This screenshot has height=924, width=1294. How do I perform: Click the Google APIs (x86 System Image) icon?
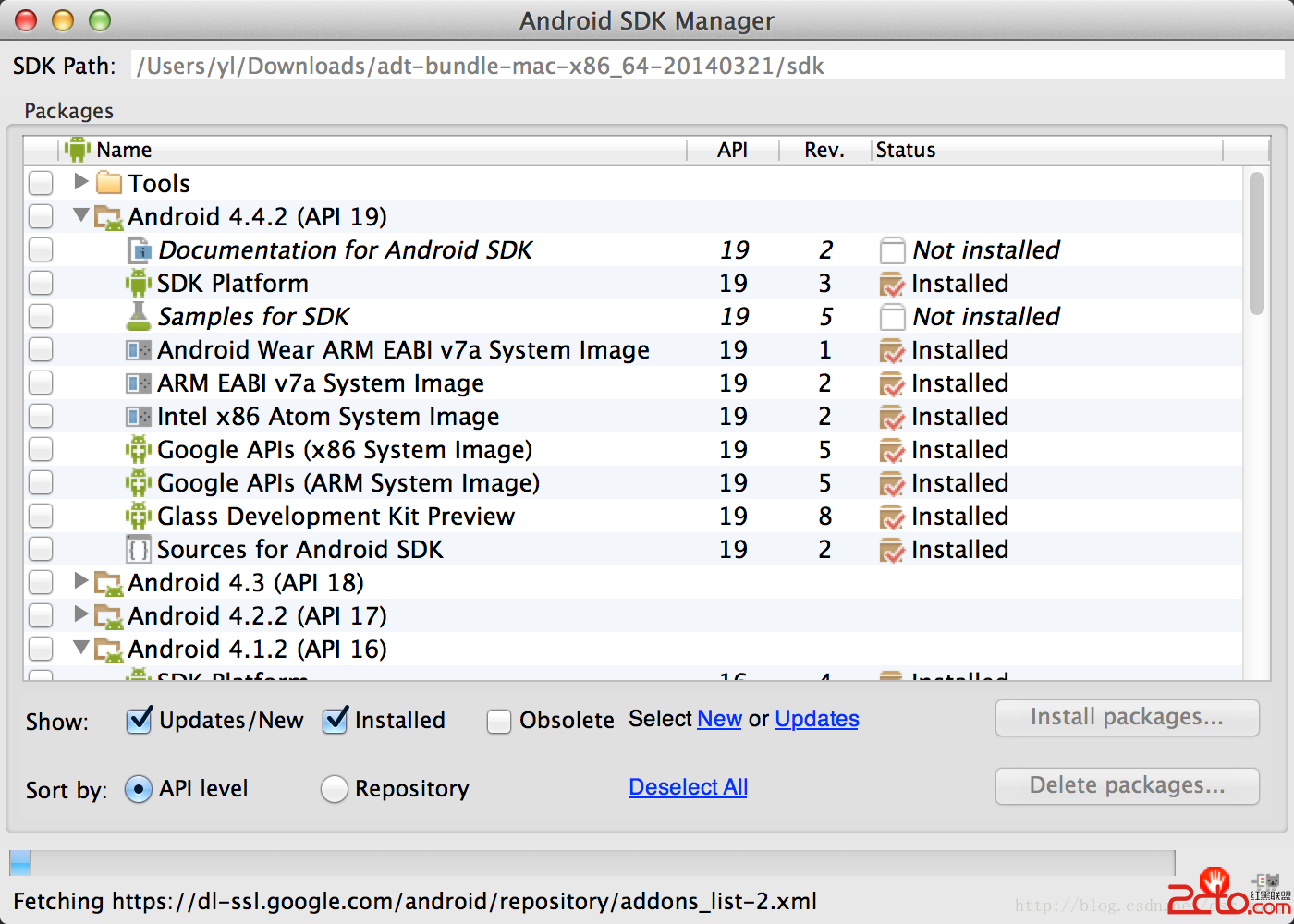point(139,450)
